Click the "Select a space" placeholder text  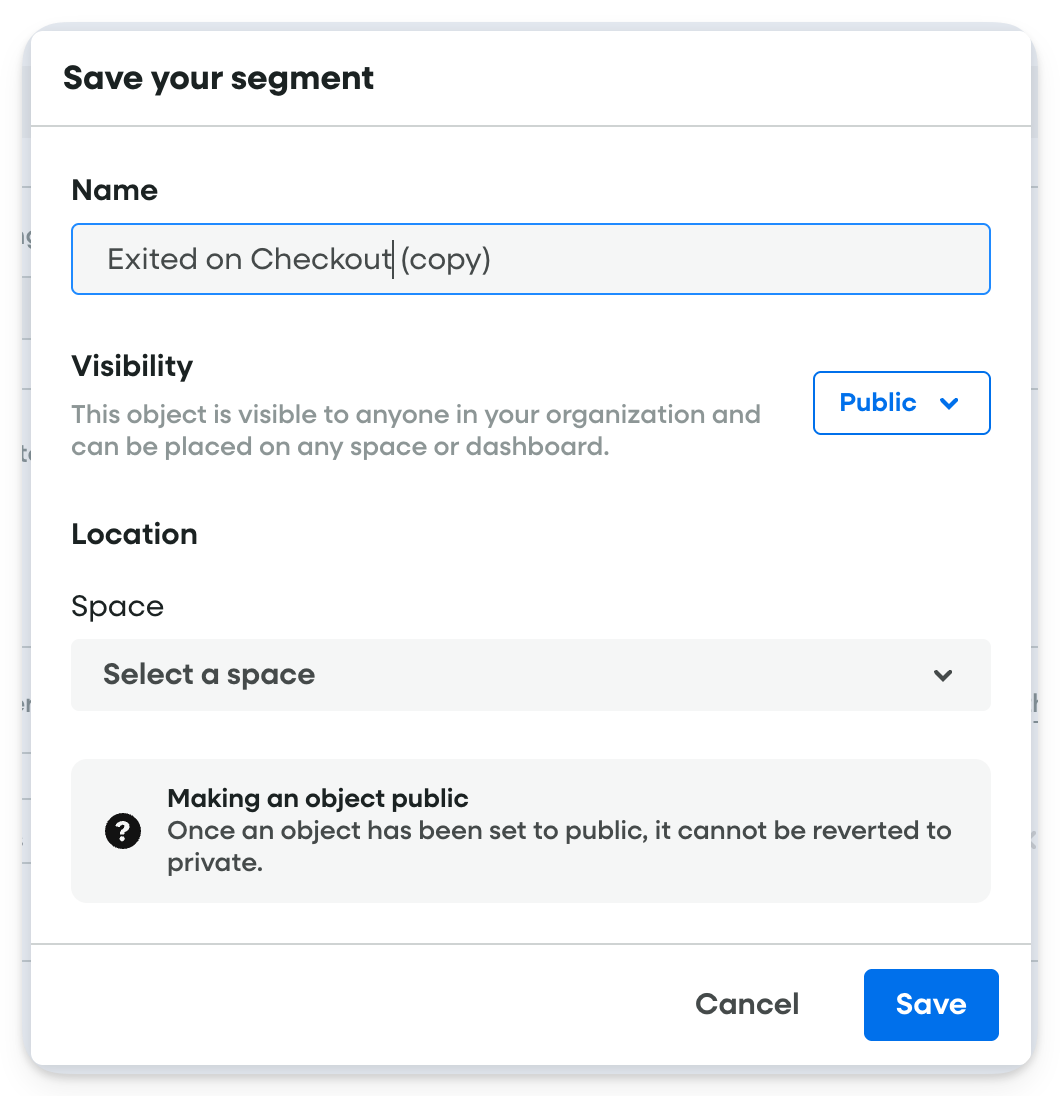209,675
